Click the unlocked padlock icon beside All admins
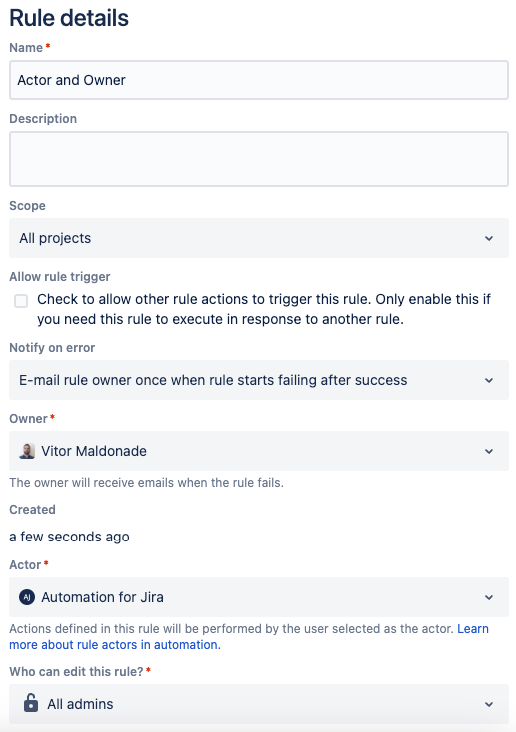Image resolution: width=516 pixels, height=732 pixels. pyautogui.click(x=31, y=703)
